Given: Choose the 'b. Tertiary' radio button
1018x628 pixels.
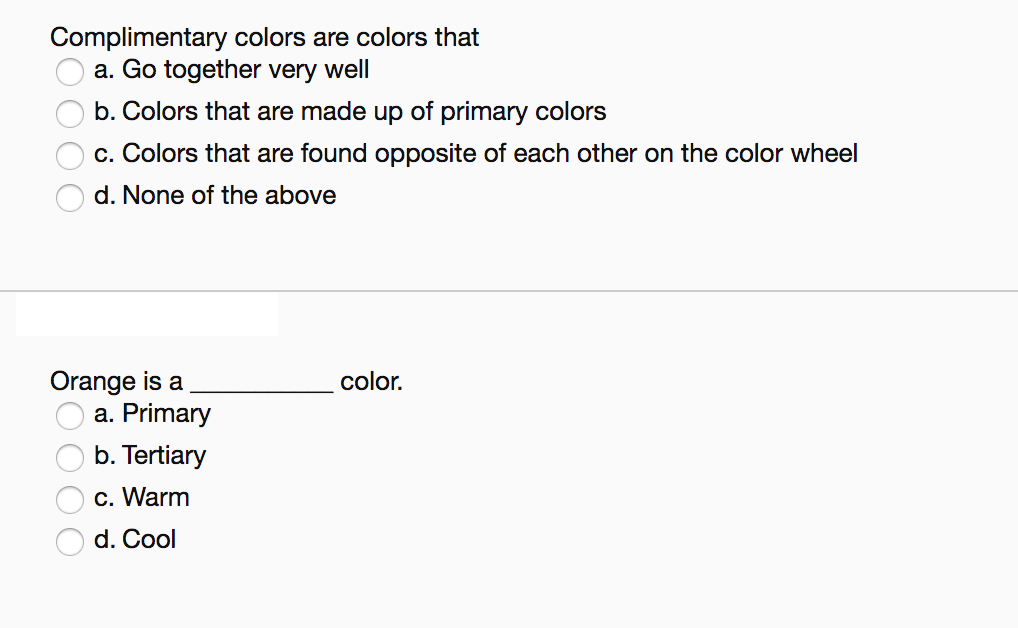Looking at the screenshot, I should click(x=69, y=457).
